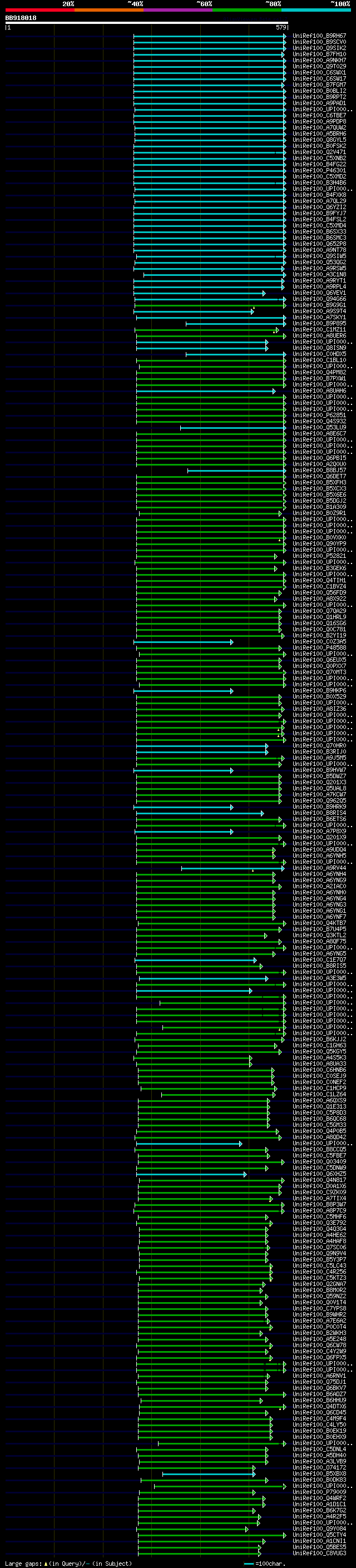The image size is (356, 1568).
Task: Open hit UniRef100_Q9T029
Action: click(x=319, y=66)
